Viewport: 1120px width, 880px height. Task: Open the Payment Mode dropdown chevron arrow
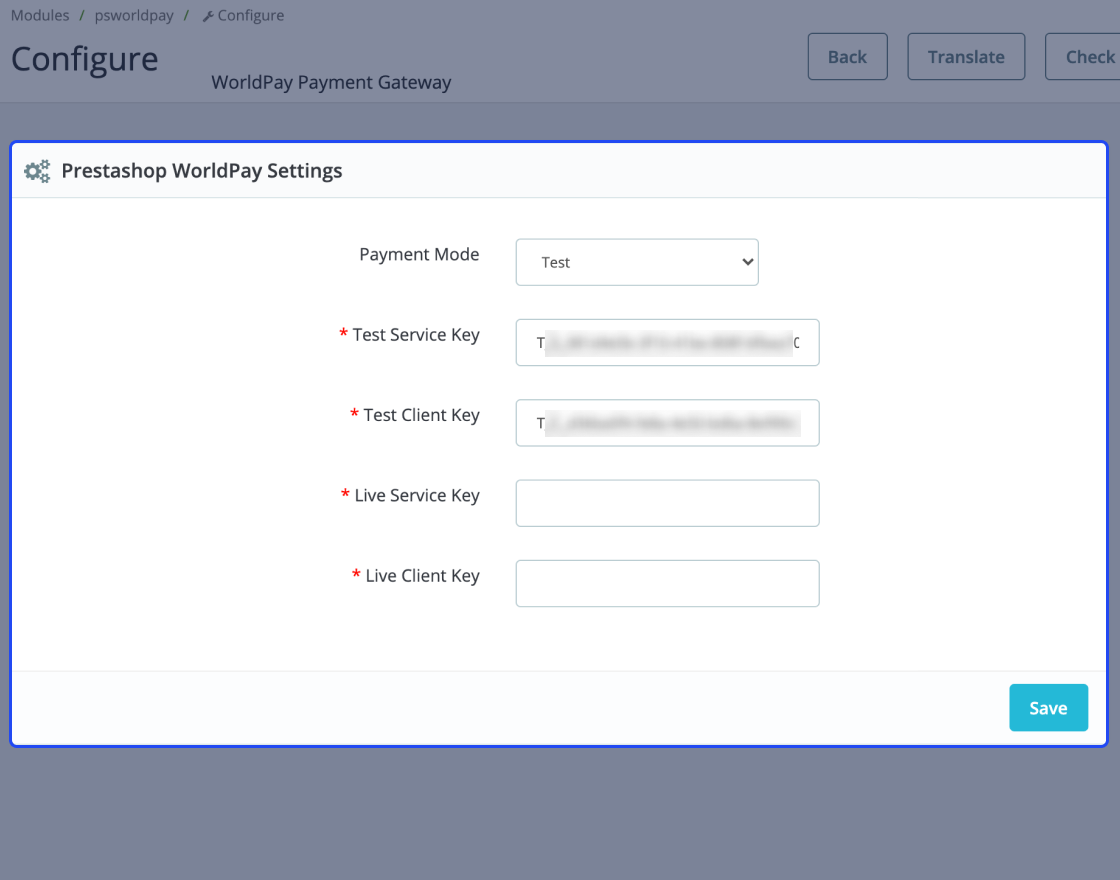tap(747, 261)
